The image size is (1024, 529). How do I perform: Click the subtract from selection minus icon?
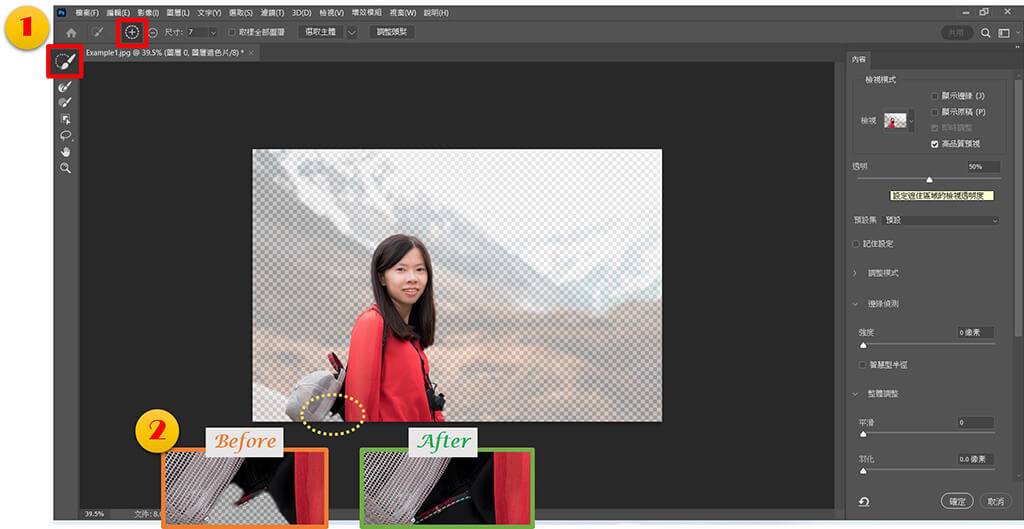153,32
